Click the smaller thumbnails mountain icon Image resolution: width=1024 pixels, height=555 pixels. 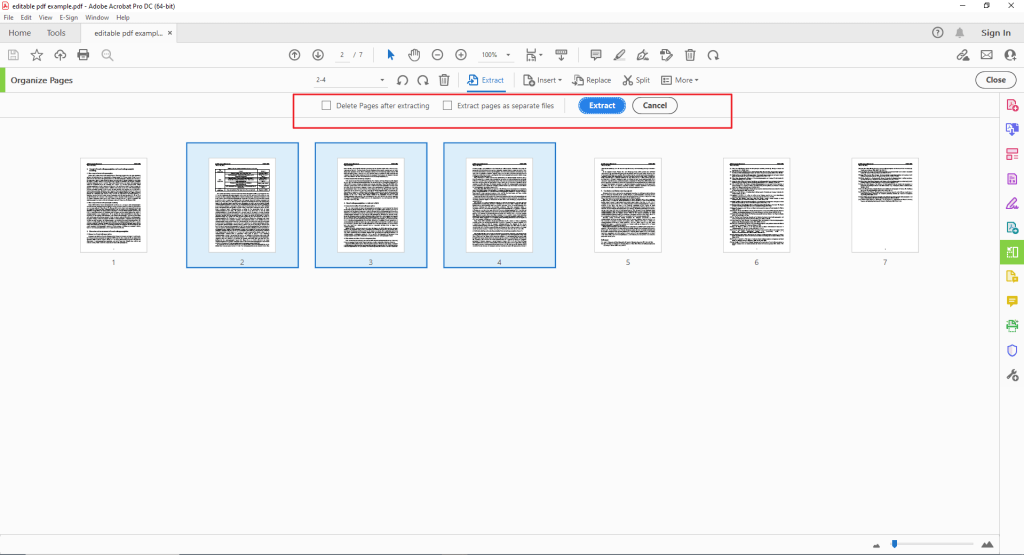876,545
